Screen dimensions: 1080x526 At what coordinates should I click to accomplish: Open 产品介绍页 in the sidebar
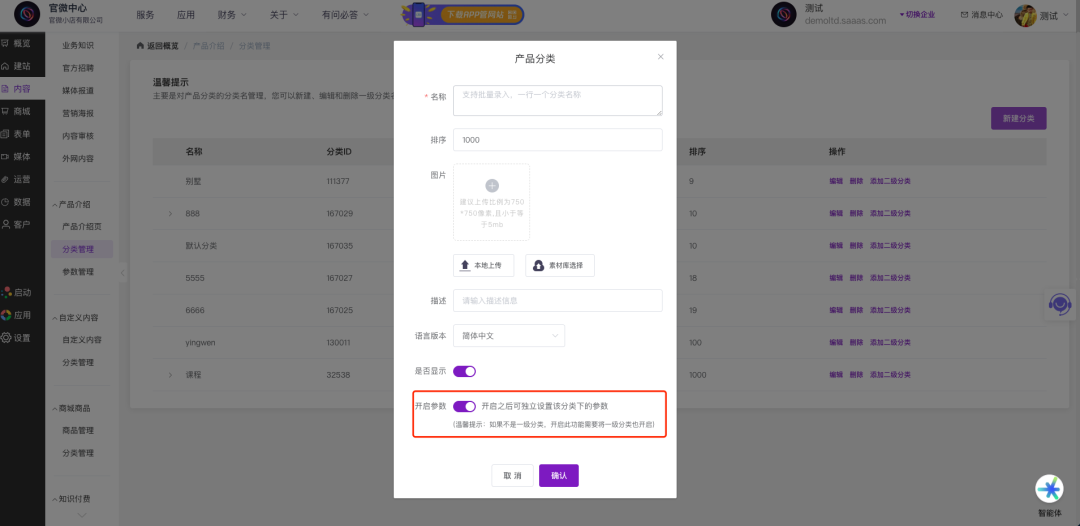82,227
